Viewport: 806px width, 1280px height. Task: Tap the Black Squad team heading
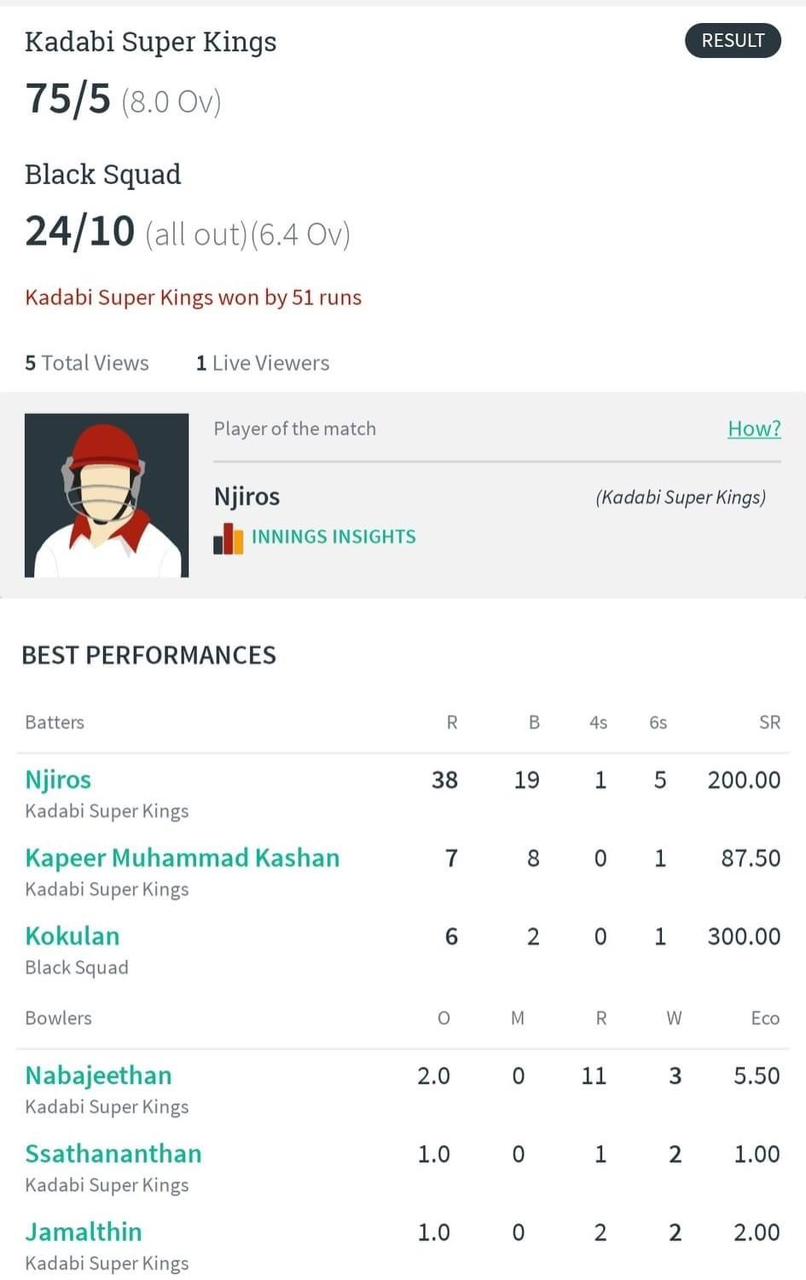[x=103, y=174]
